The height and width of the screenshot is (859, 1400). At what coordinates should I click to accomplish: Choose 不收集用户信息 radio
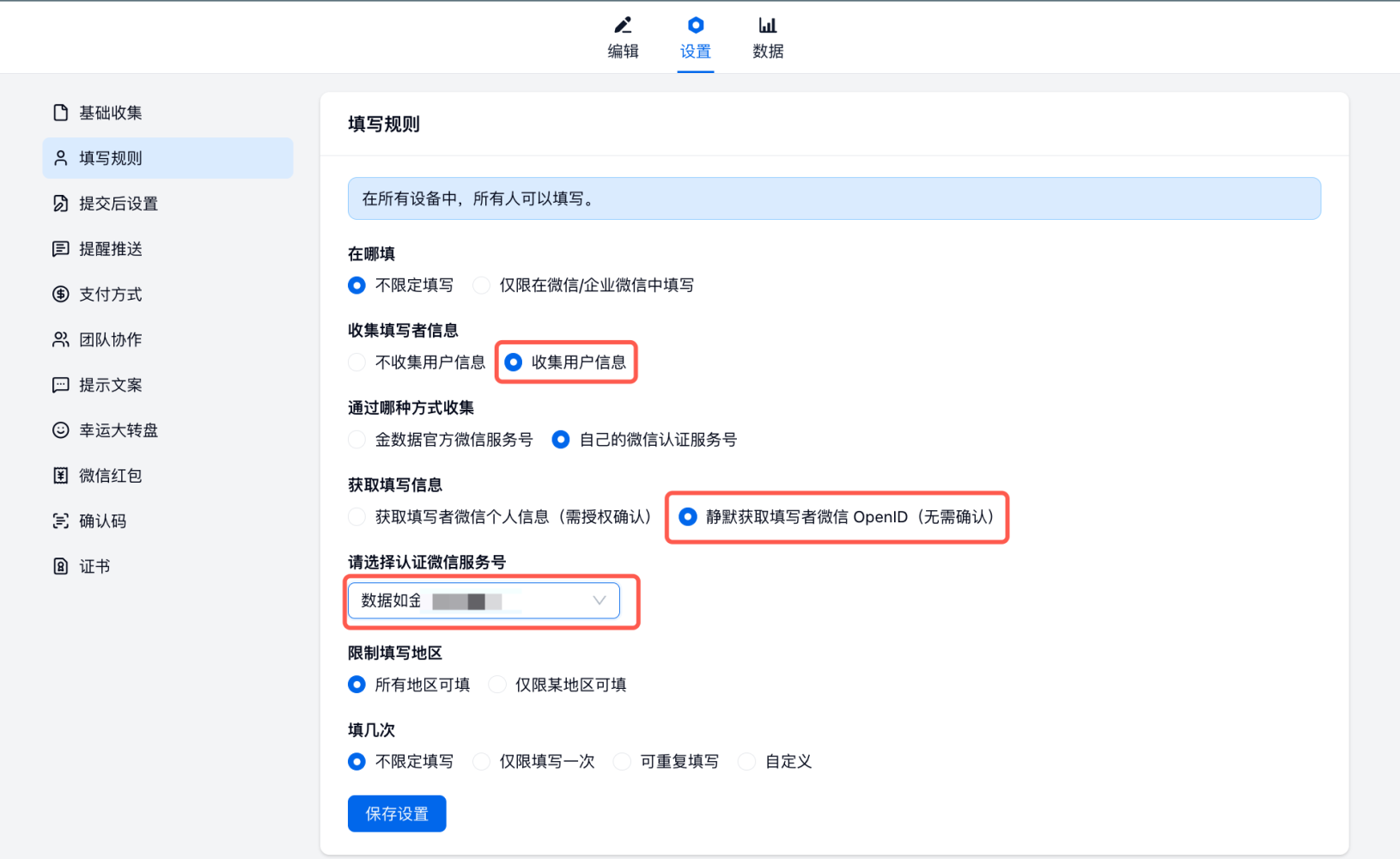coord(356,362)
